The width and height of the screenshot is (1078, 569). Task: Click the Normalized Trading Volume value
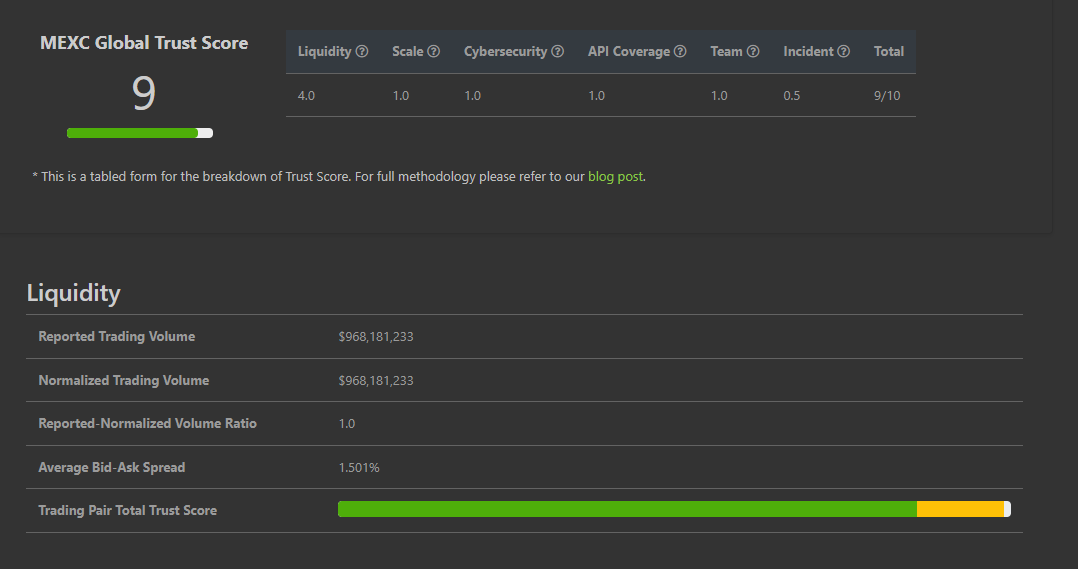click(376, 381)
